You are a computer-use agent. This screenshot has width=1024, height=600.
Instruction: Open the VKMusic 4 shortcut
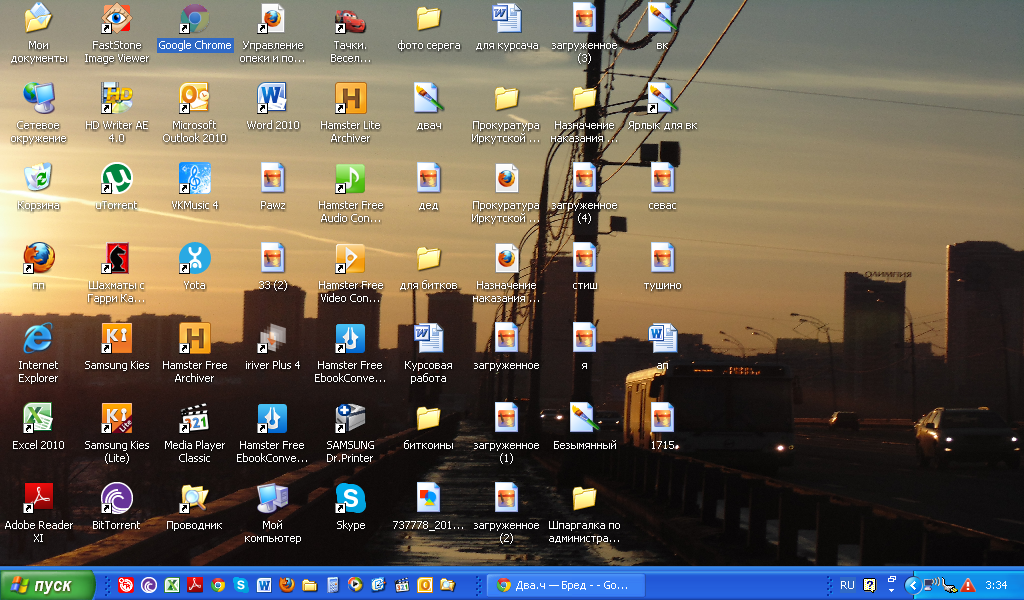coord(194,180)
